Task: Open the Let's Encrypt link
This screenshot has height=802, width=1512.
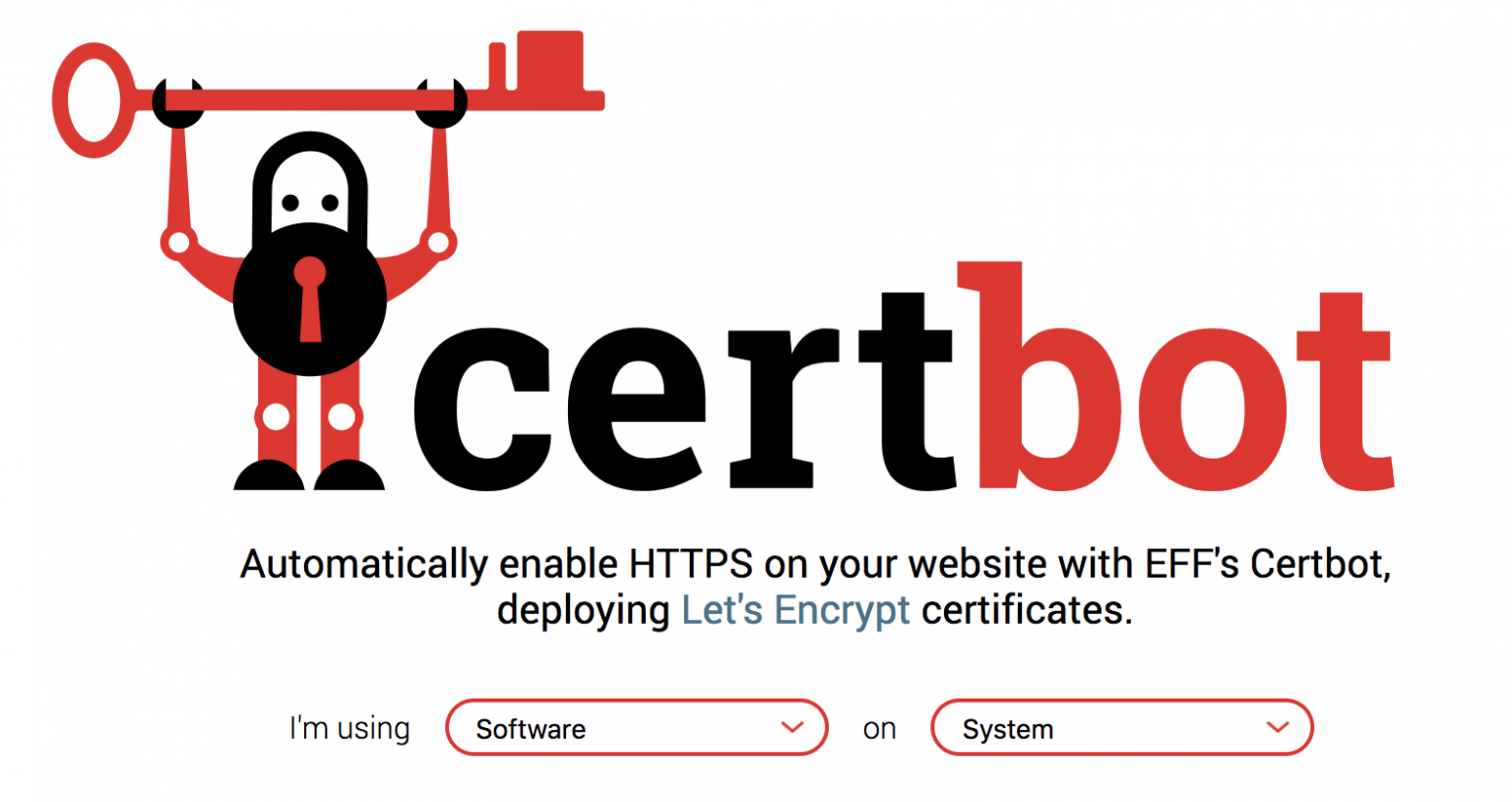Action: [x=794, y=610]
